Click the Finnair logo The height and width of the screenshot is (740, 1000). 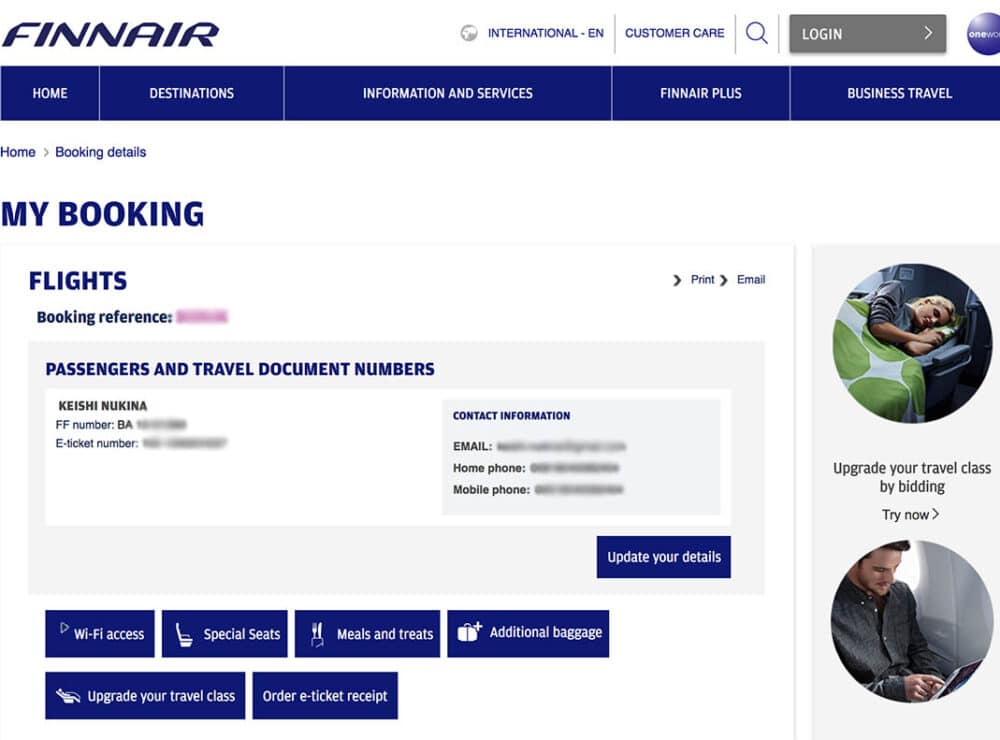[110, 34]
